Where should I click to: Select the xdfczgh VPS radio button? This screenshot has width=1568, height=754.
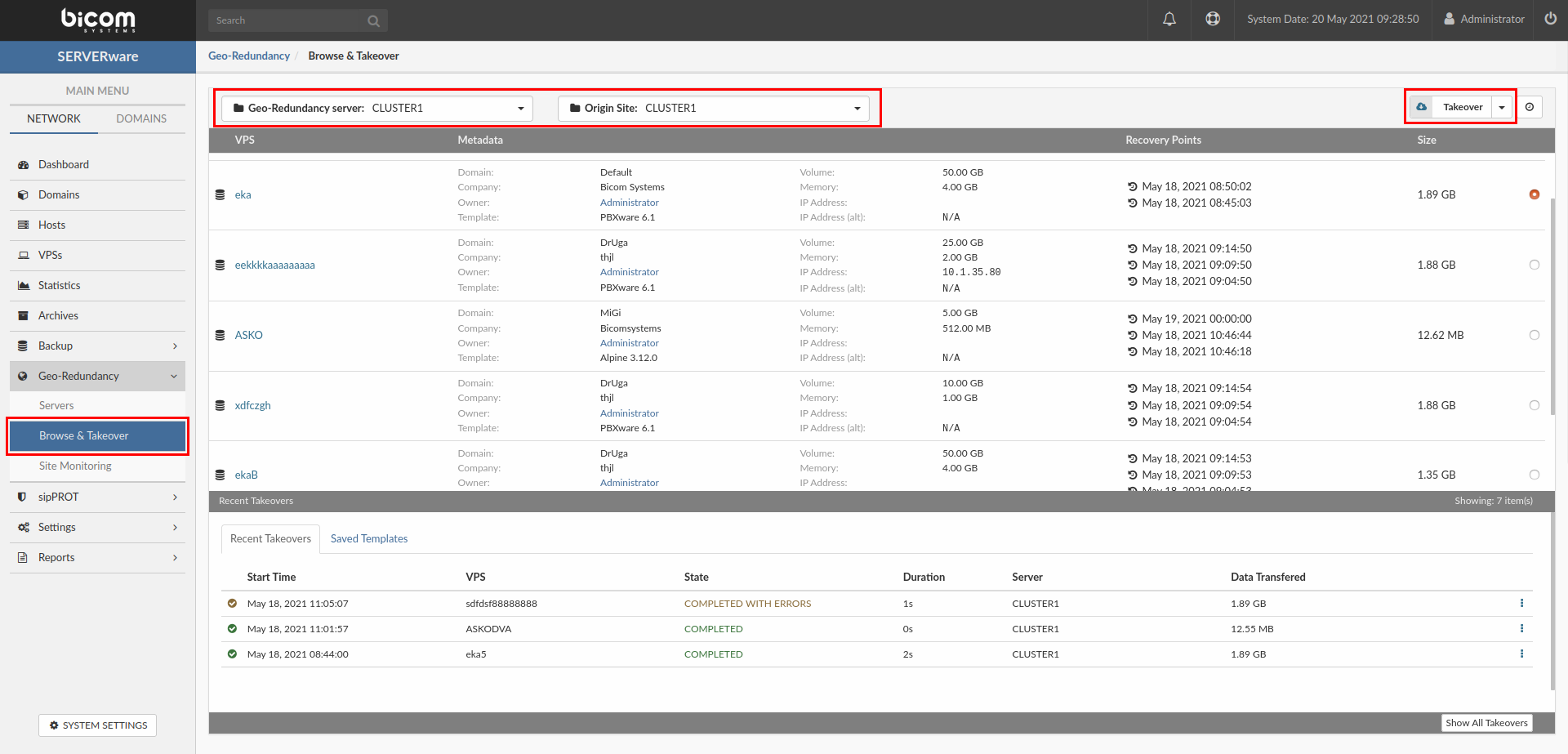(1534, 405)
